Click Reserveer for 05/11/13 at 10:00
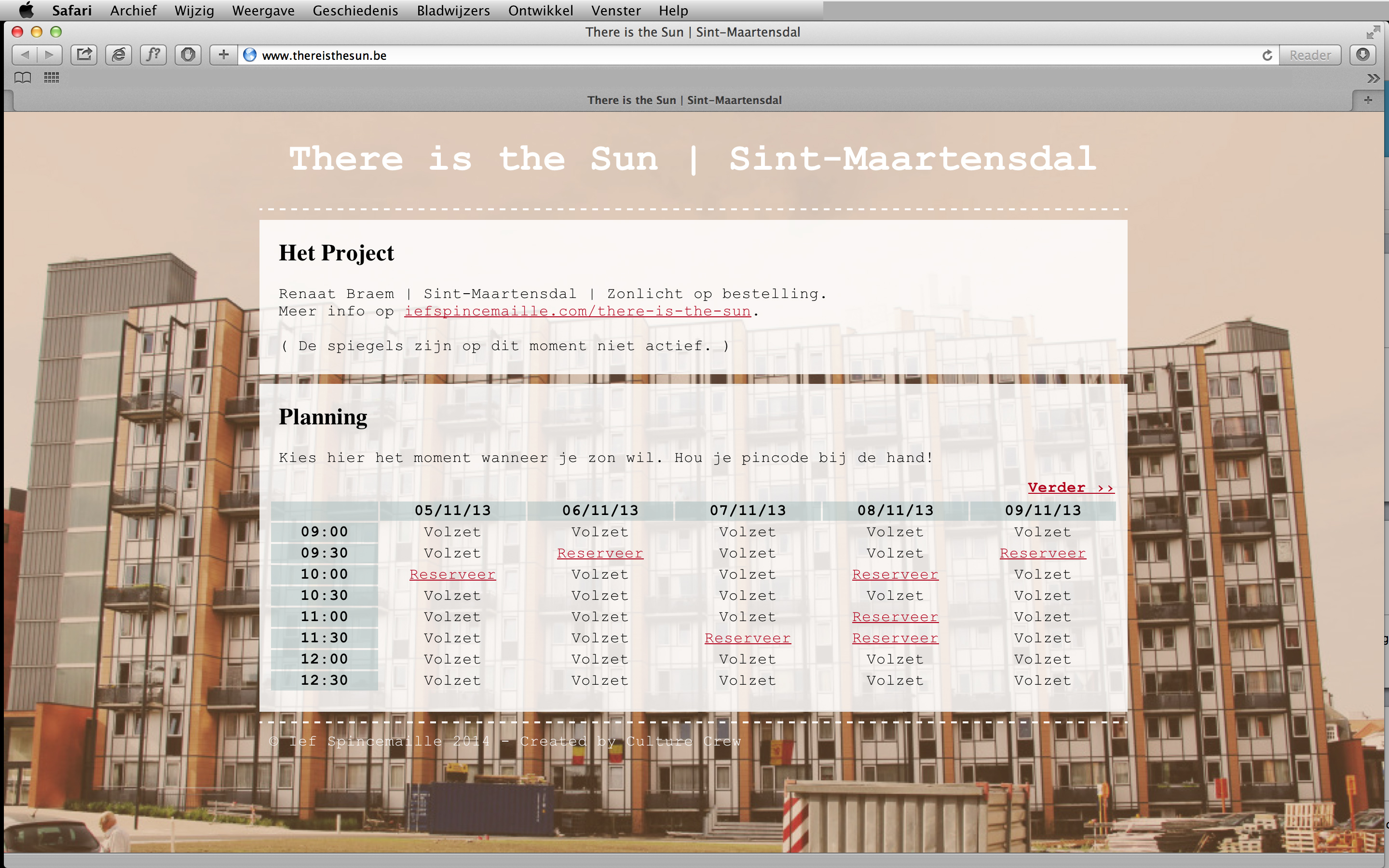Screen dimensions: 1389x868 click(452, 574)
